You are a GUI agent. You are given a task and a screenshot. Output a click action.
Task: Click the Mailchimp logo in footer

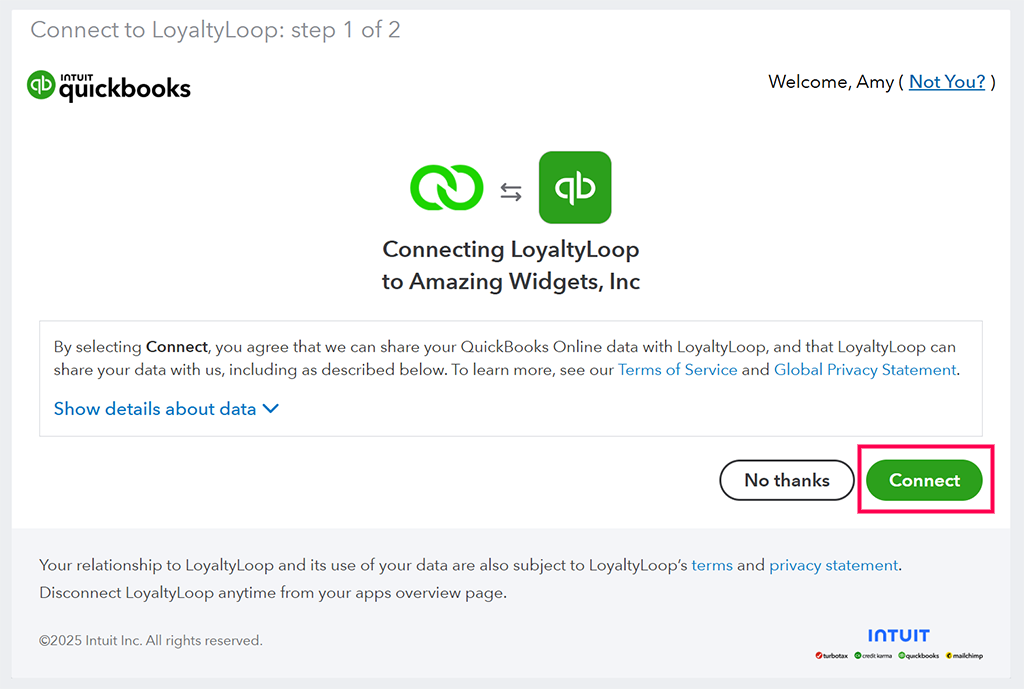pos(964,656)
